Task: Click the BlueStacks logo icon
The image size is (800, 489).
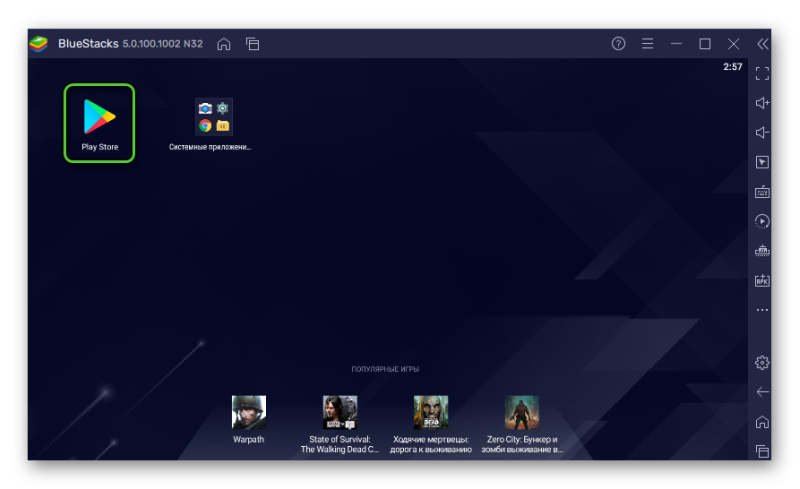Action: tap(39, 44)
